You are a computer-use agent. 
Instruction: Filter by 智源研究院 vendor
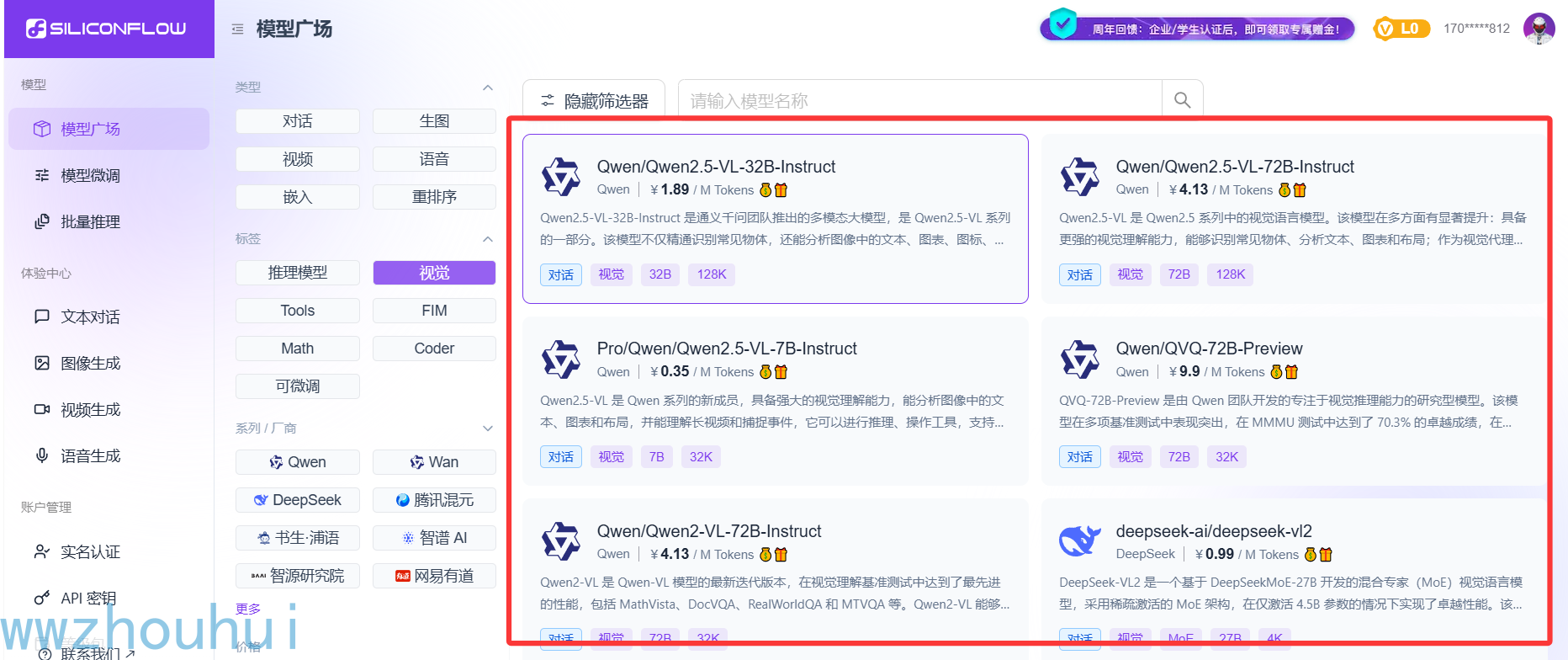(x=298, y=576)
